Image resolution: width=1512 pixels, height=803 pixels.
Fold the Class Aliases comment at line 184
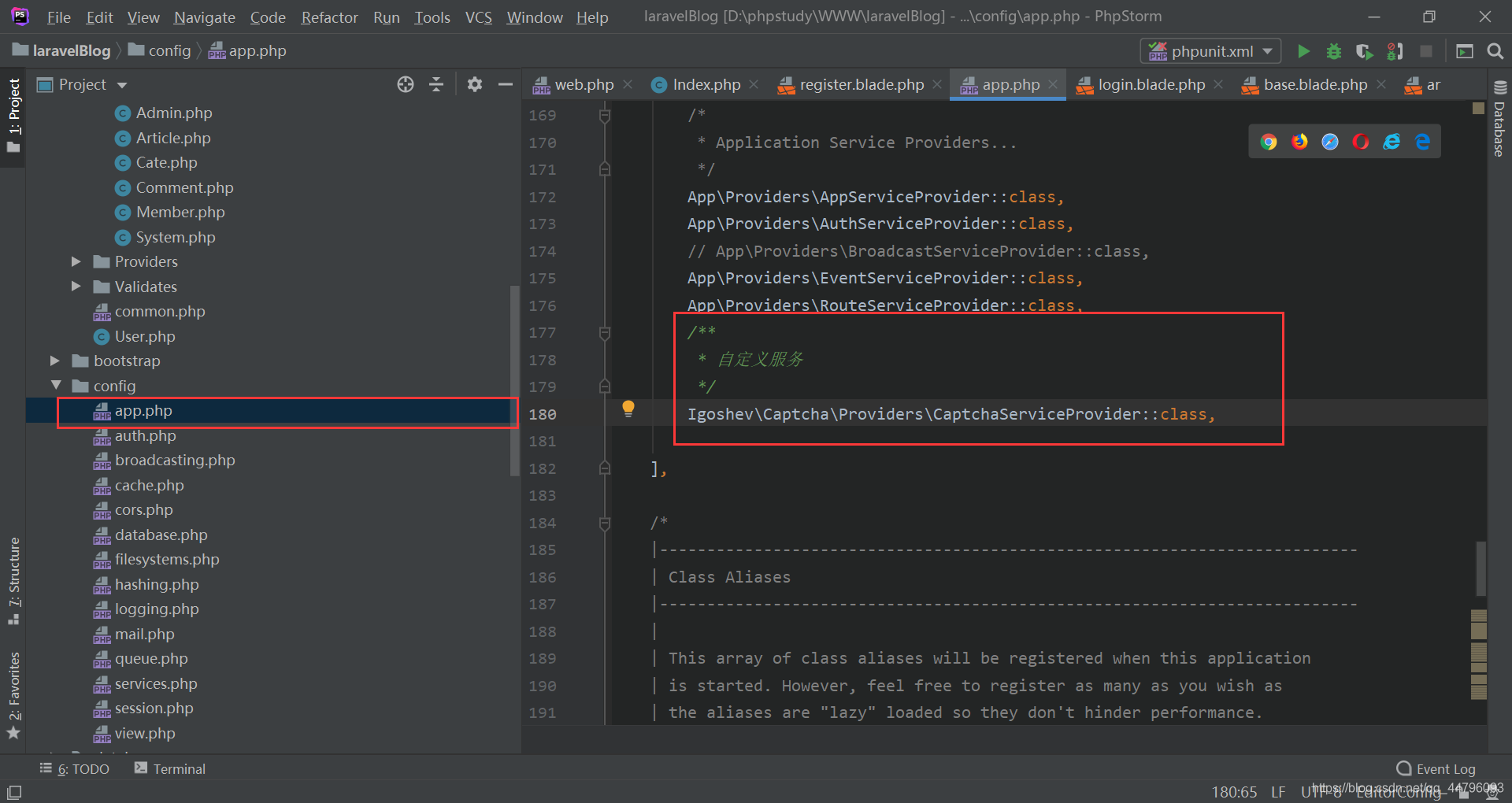point(605,524)
